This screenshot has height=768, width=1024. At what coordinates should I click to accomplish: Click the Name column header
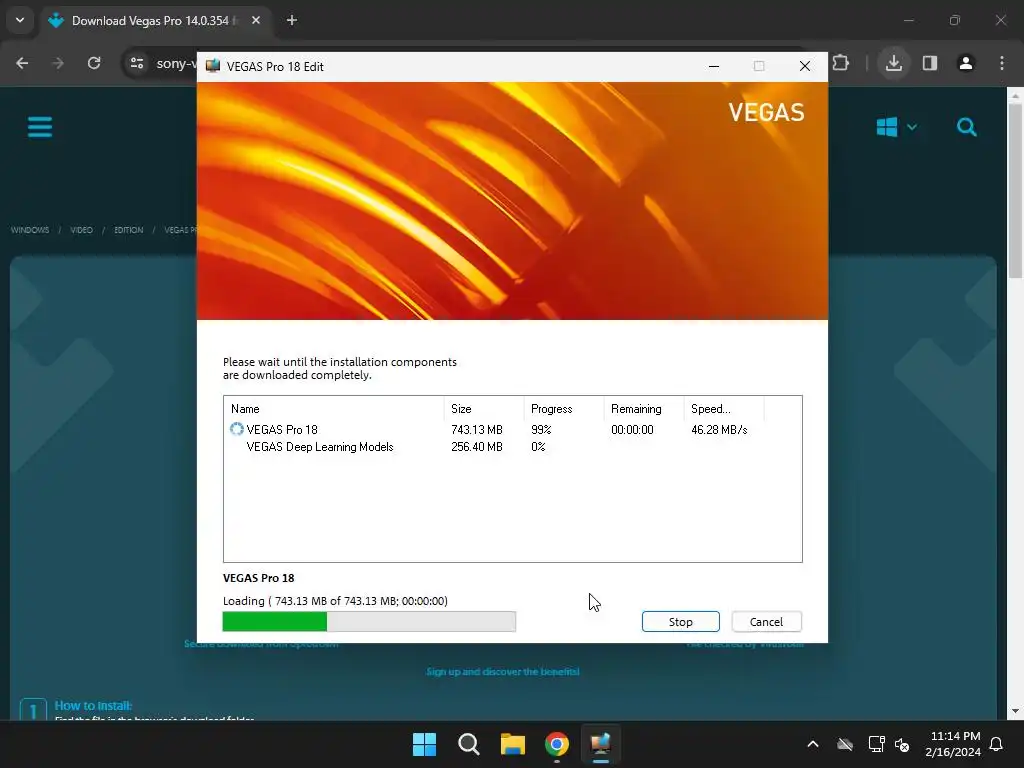tap(333, 409)
